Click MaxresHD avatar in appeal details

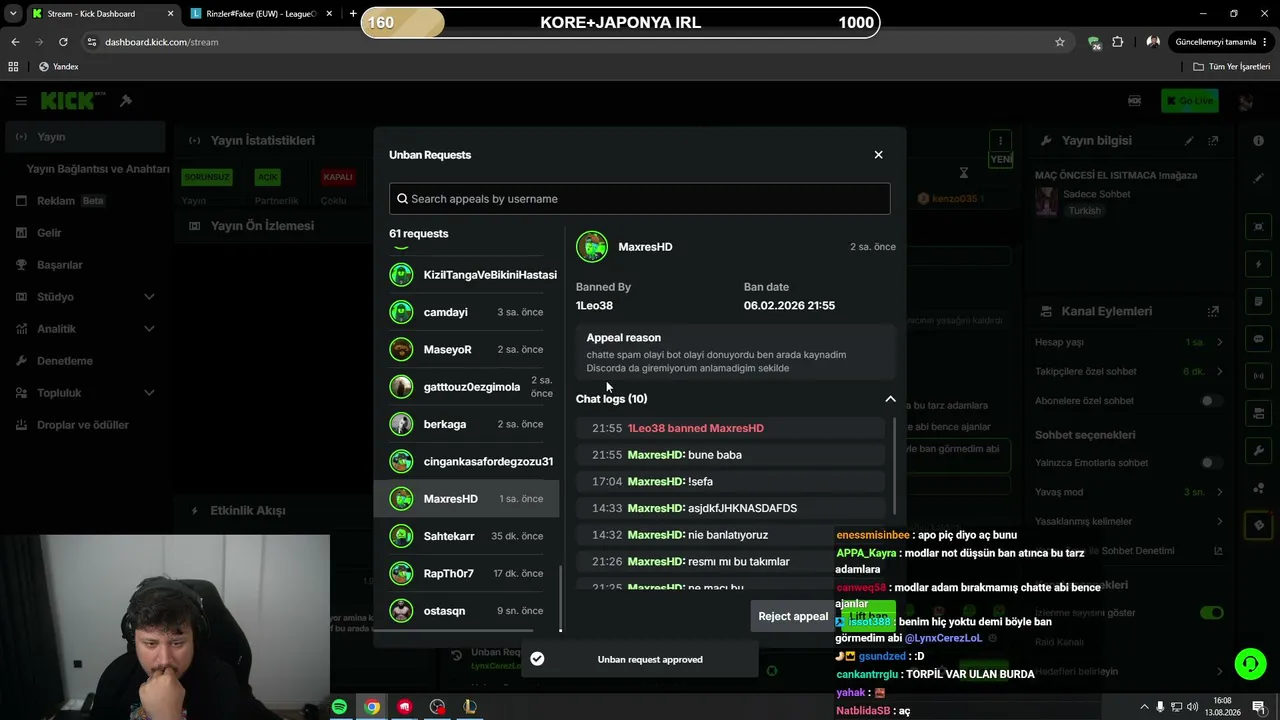[592, 247]
